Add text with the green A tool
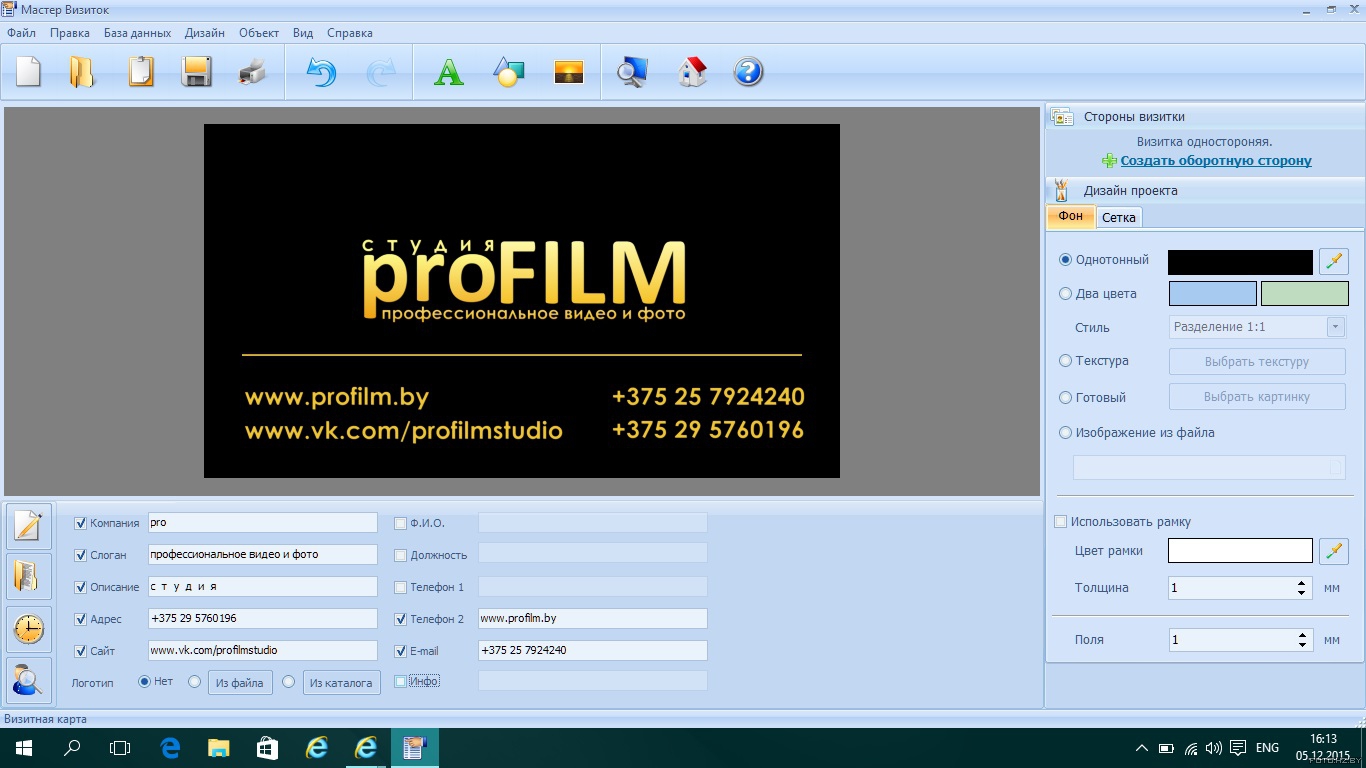Image resolution: width=1366 pixels, height=768 pixels. (449, 73)
